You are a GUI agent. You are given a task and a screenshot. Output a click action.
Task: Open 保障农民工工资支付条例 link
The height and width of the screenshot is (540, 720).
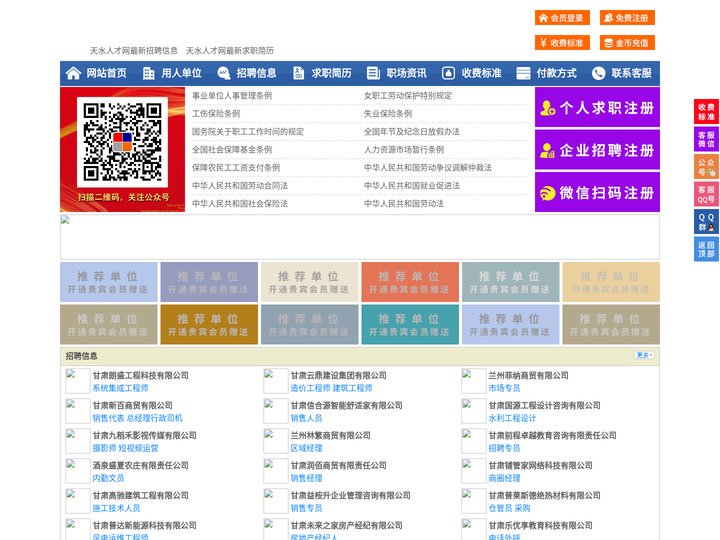coord(236,168)
